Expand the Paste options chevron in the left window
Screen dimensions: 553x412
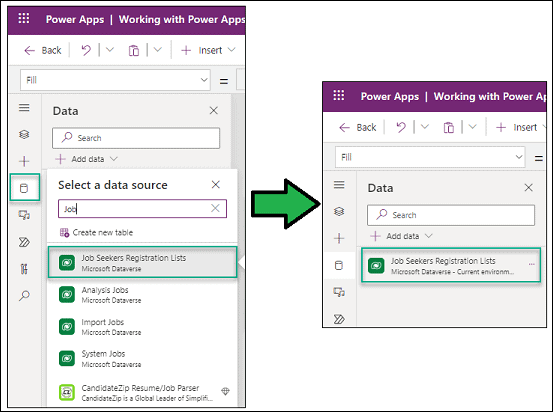click(158, 50)
